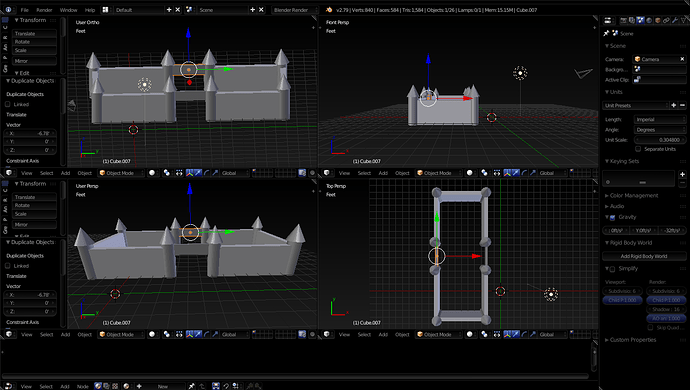The height and width of the screenshot is (390, 690).
Task: Click the render preview icon in top-left viewport header
Action: point(302,173)
